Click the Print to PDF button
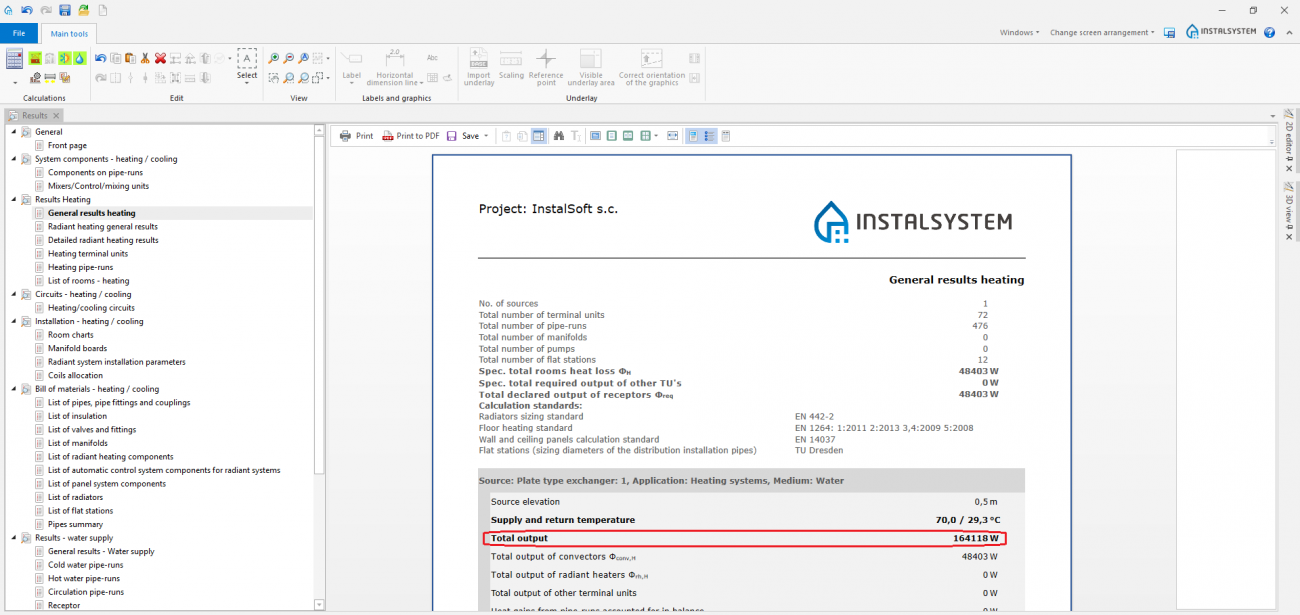Screen dimensions: 1300x615 click(x=411, y=136)
